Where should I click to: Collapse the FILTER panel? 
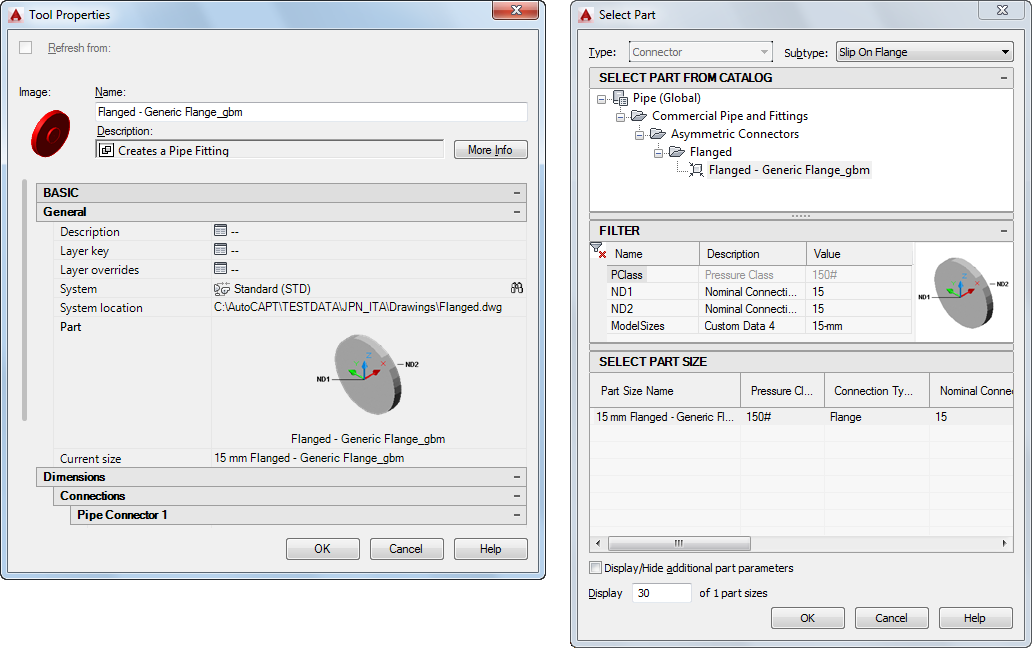1004,230
